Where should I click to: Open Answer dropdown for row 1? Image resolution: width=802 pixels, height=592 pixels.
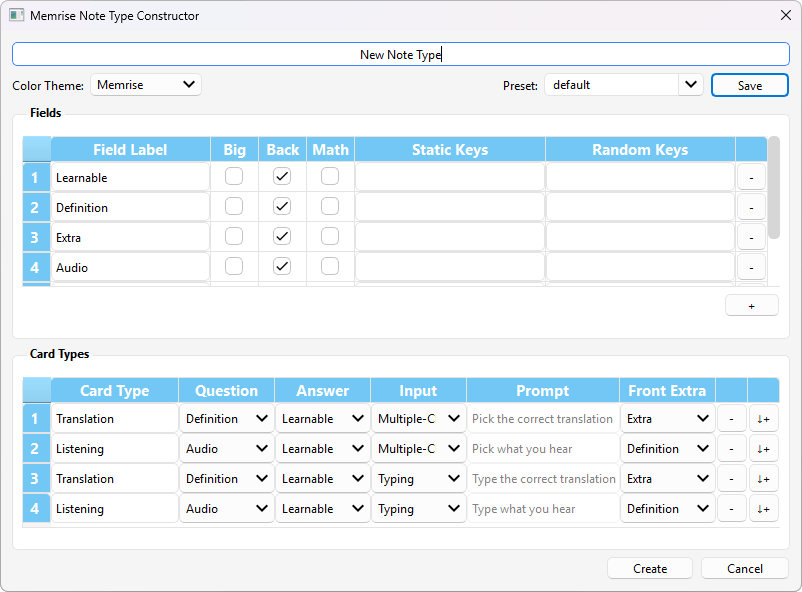[x=323, y=419]
